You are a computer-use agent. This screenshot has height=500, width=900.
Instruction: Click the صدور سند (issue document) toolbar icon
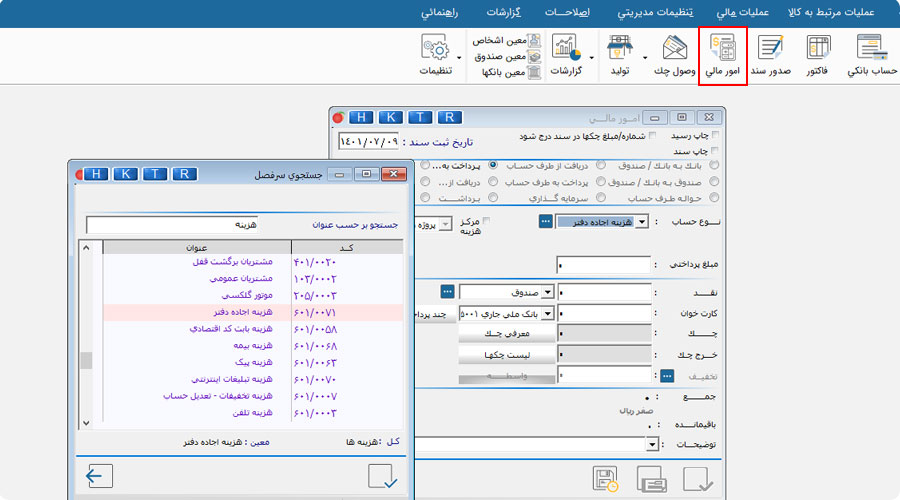(770, 55)
